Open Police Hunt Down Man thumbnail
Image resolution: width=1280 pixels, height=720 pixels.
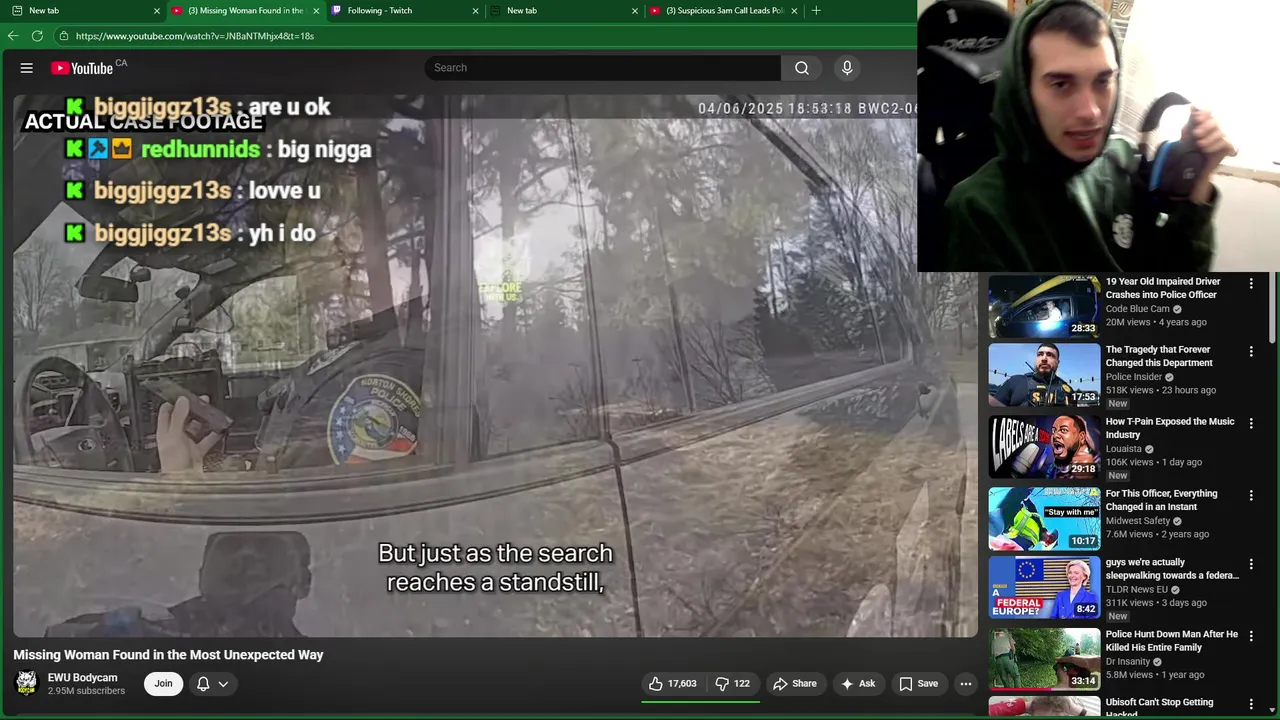[1044, 659]
